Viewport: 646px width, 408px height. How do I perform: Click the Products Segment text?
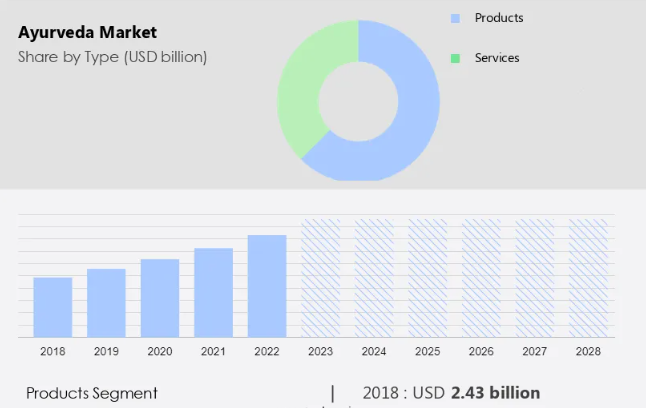91,394
